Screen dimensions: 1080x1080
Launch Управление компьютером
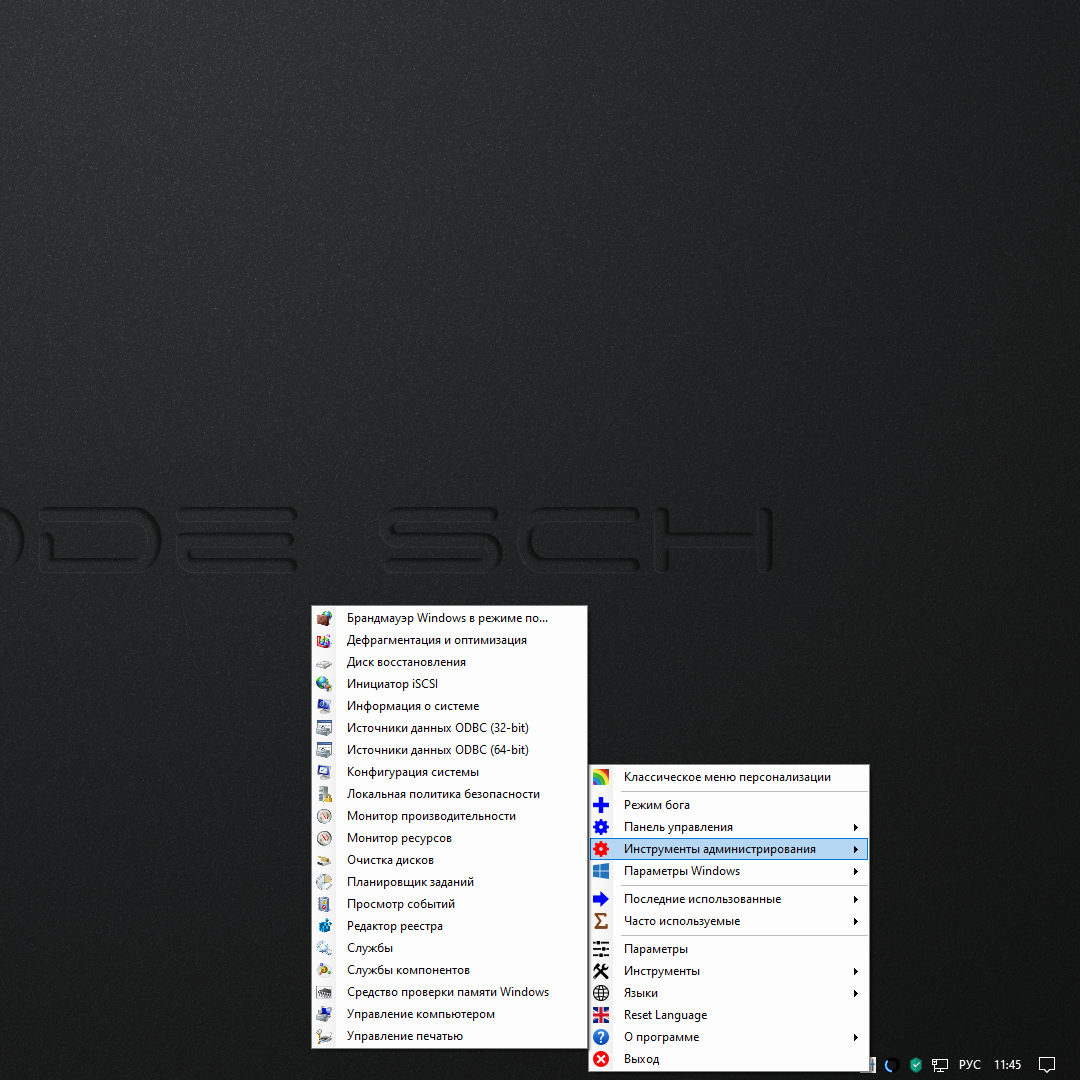click(420, 1014)
